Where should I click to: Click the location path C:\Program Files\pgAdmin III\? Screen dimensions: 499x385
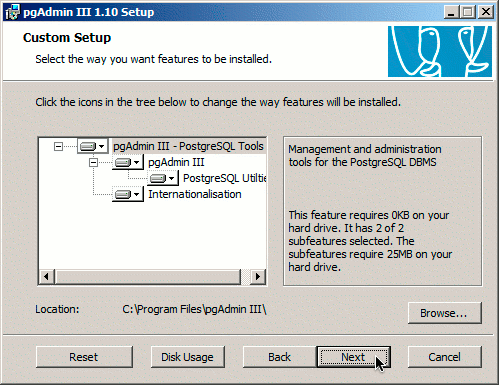click(194, 309)
